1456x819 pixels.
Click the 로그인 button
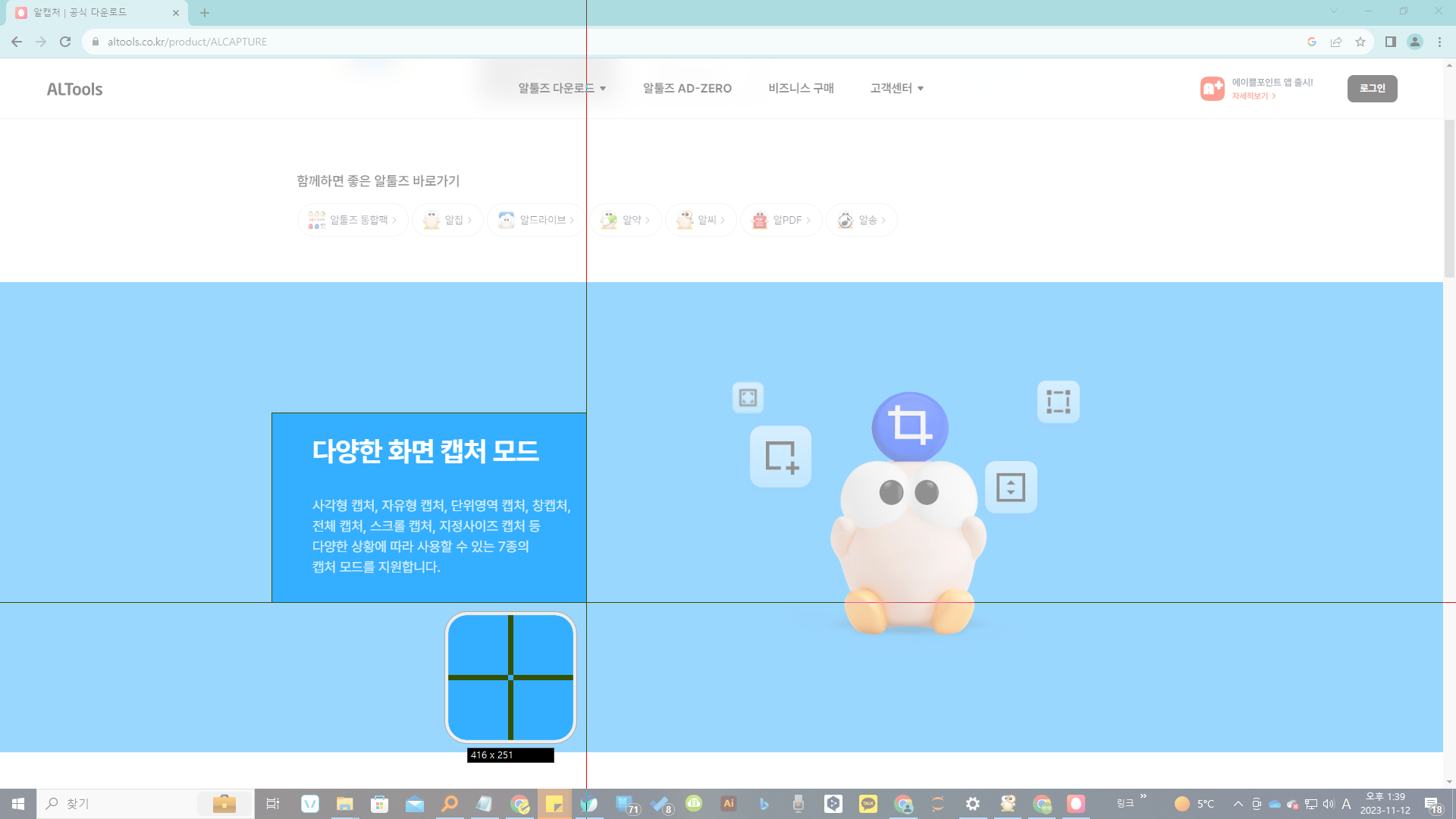[x=1372, y=88]
